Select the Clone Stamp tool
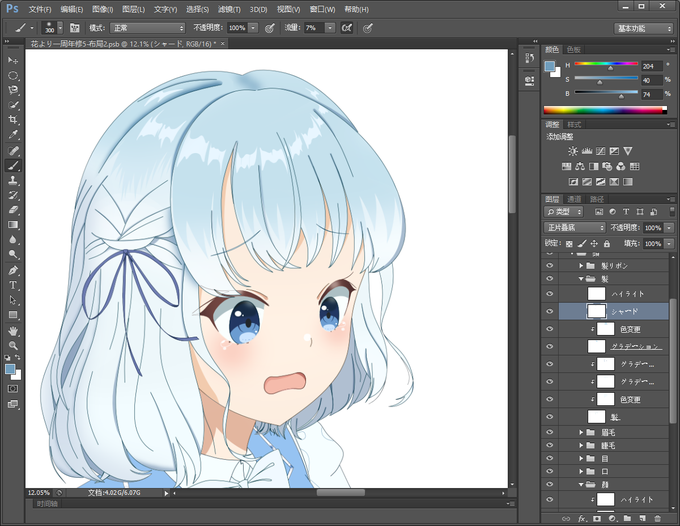 click(x=13, y=180)
